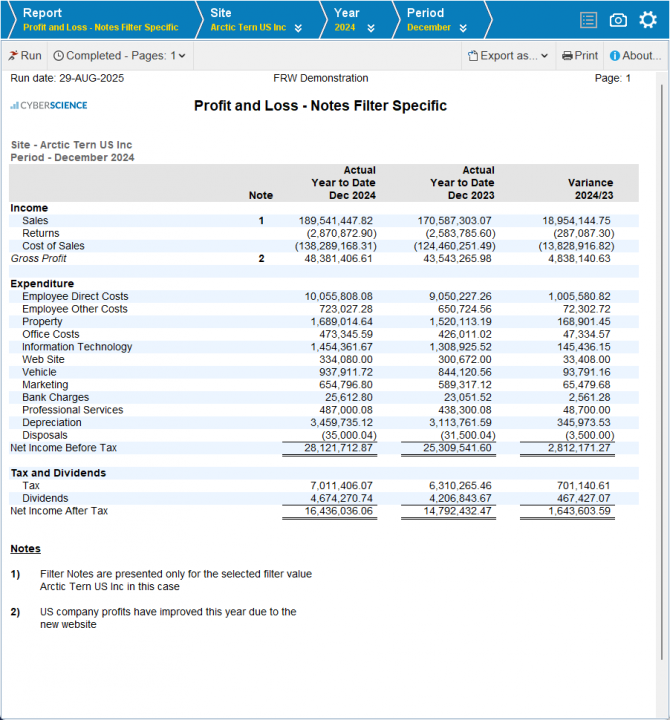Click note 1 link beside Sales
This screenshot has width=670, height=720.
coord(261,220)
